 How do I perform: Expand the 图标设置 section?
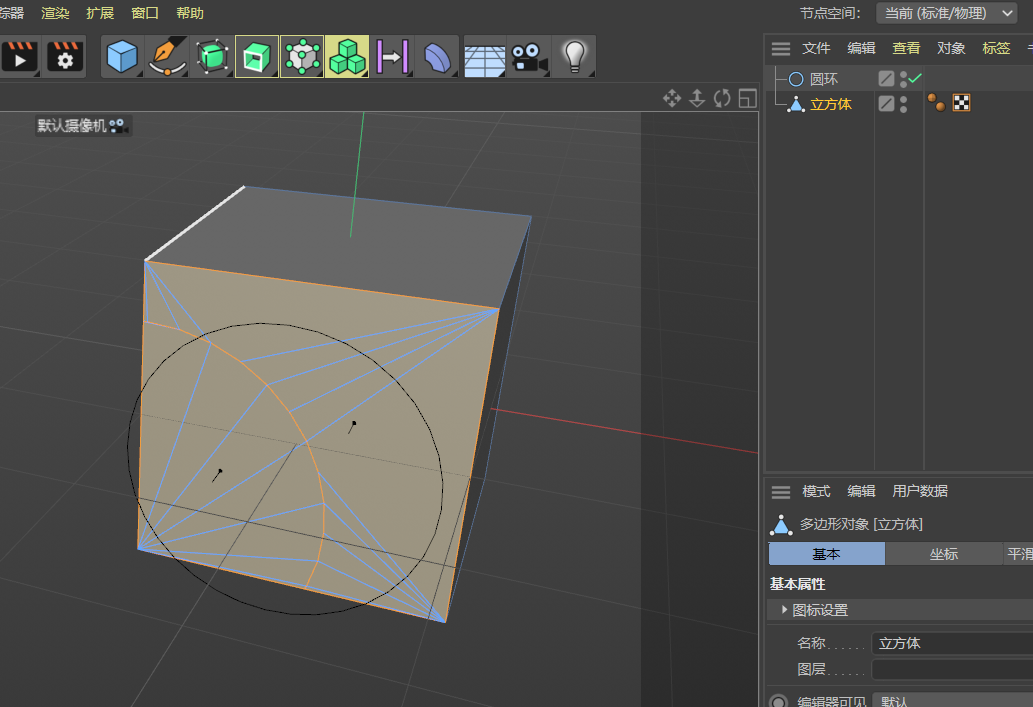pos(785,610)
